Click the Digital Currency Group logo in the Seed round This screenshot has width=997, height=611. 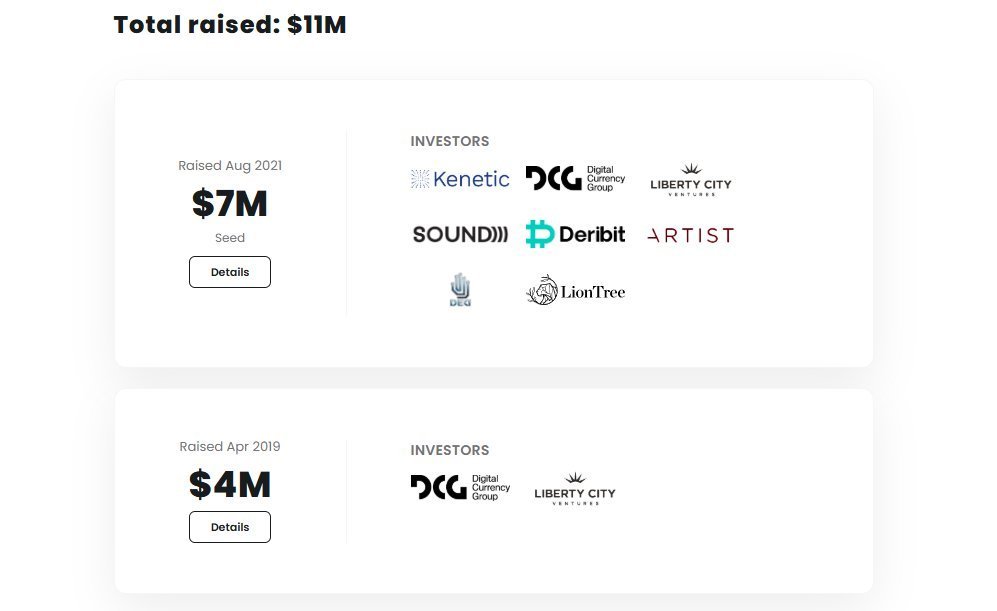coord(575,179)
